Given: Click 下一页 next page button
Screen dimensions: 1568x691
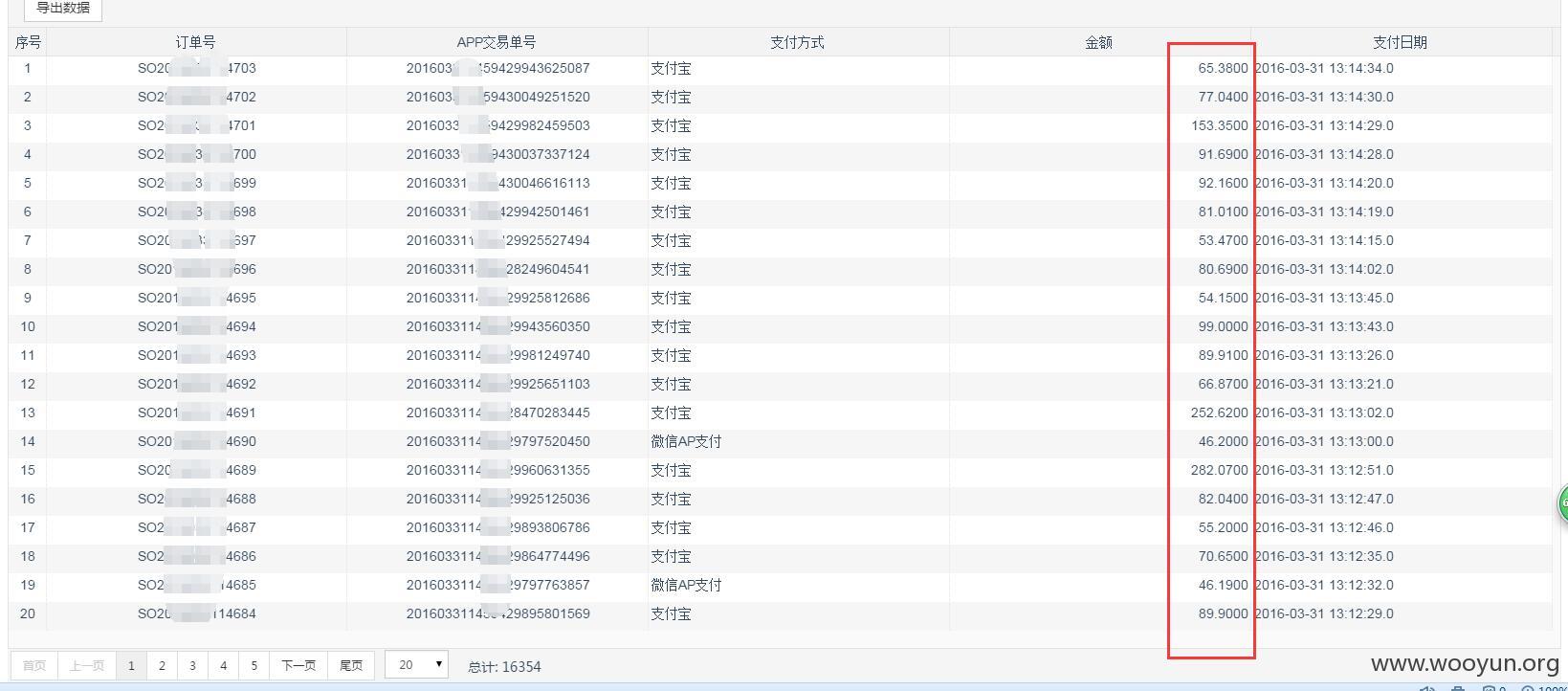Looking at the screenshot, I should (x=298, y=665).
